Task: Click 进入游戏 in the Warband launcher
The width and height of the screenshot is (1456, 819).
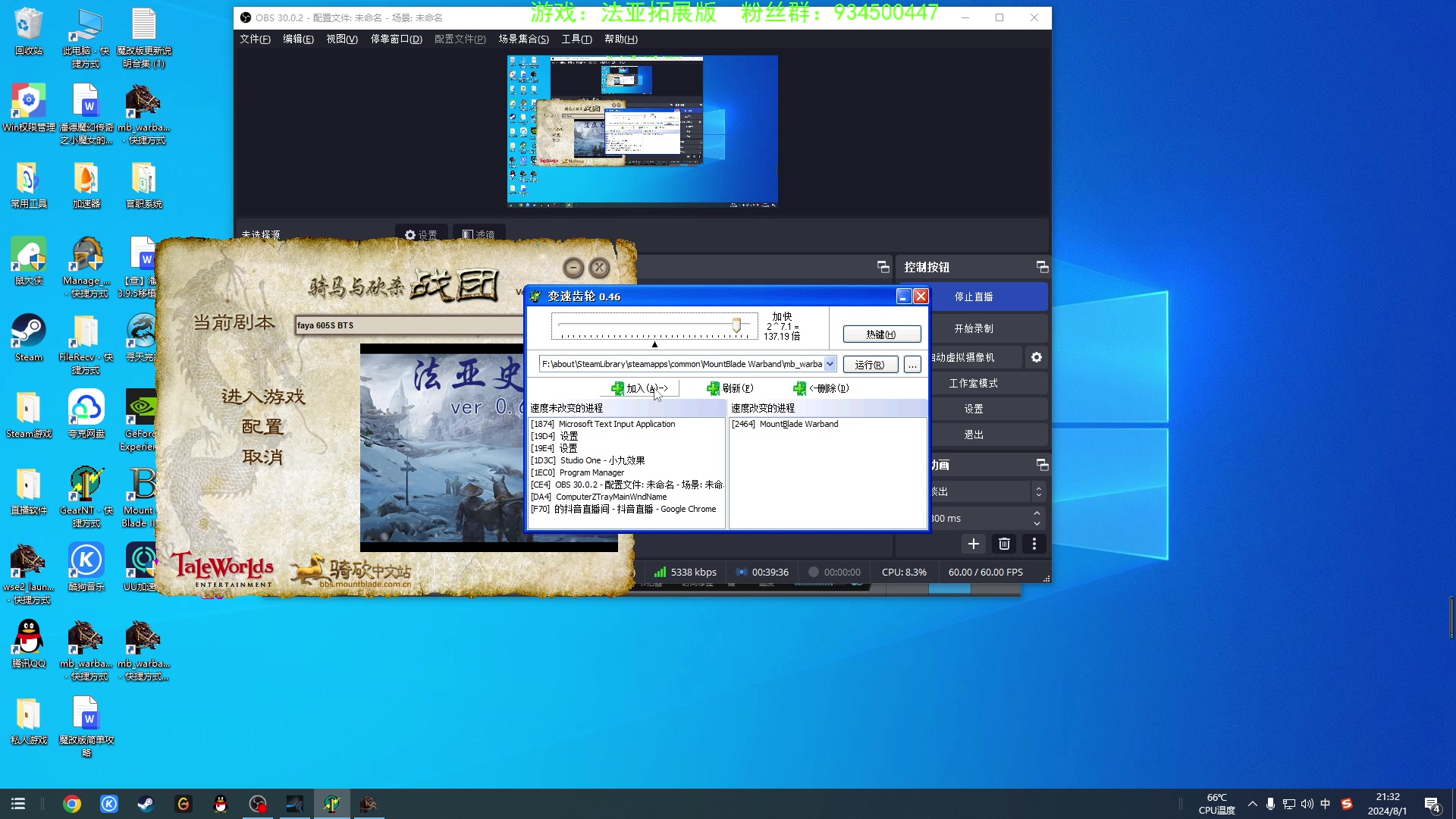Action: [x=263, y=397]
